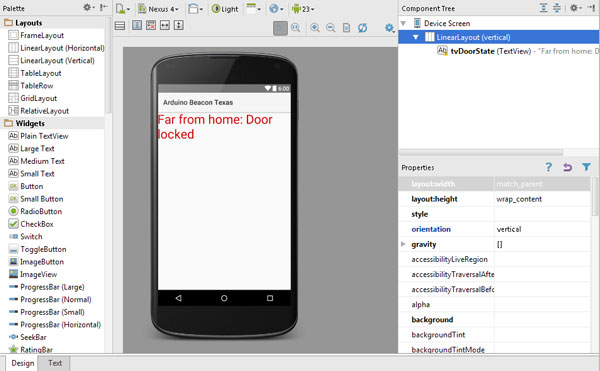Click the Properties panel vertical scrollbar
Screen dimensions: 600x371
point(595,196)
